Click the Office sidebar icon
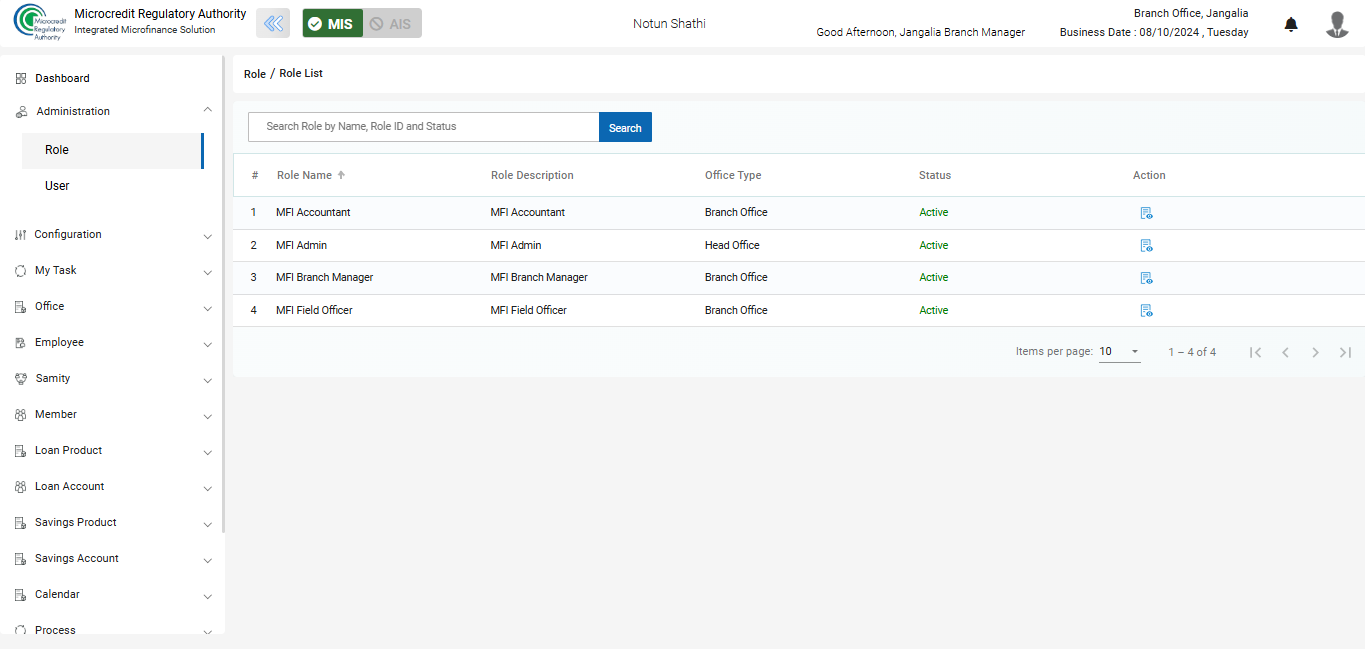 (x=21, y=307)
